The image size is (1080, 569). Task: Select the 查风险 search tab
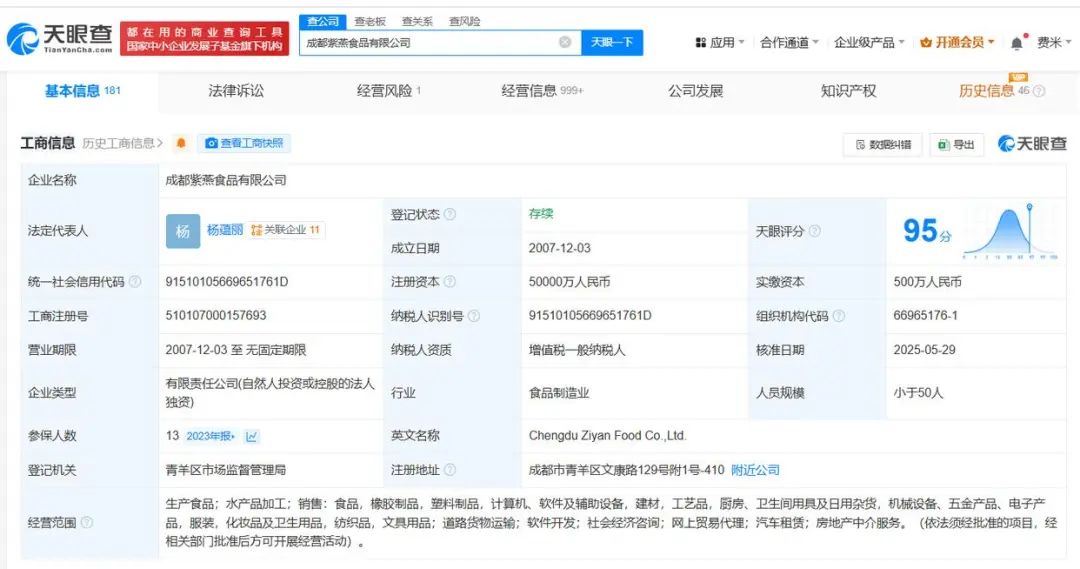[464, 21]
